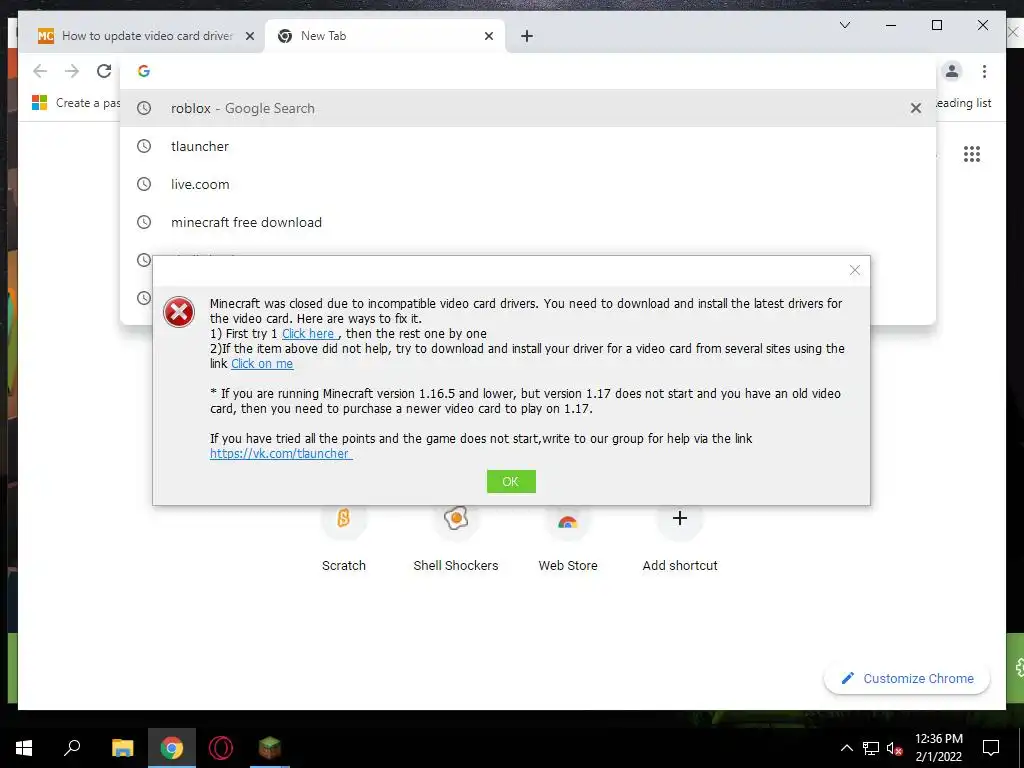Screen dimensions: 1024x768
Task: Open the Minecraft block icon in the taskbar
Action: pos(269,748)
